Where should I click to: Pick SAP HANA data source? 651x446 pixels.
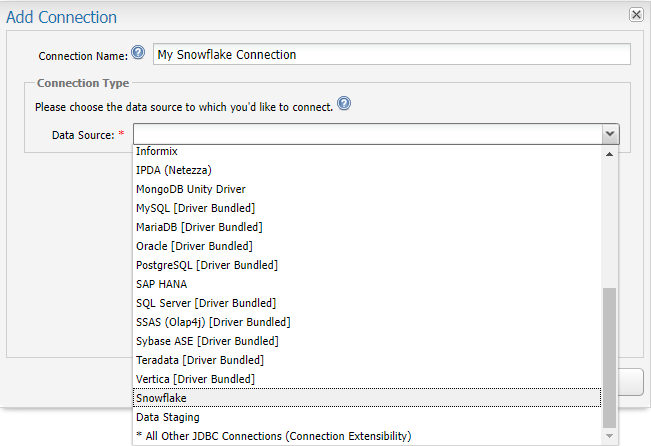(x=367, y=284)
